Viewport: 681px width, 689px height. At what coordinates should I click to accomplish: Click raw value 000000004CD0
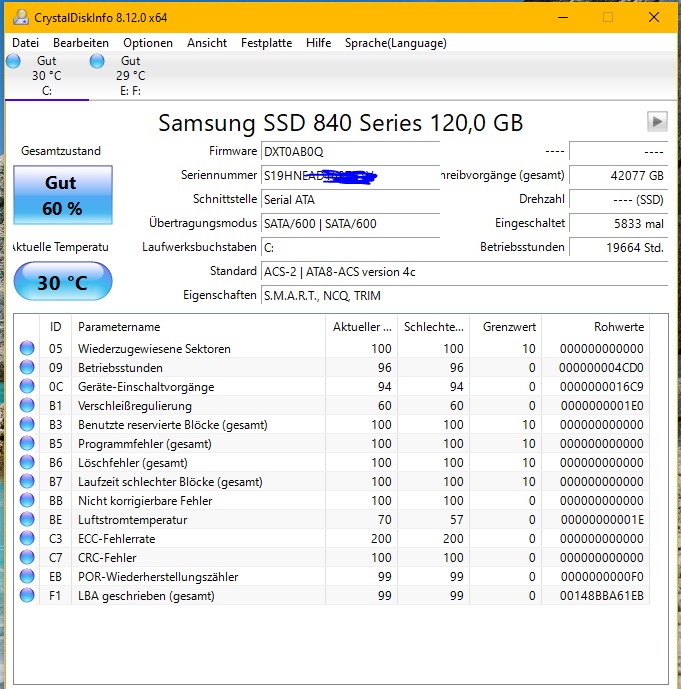click(x=601, y=368)
